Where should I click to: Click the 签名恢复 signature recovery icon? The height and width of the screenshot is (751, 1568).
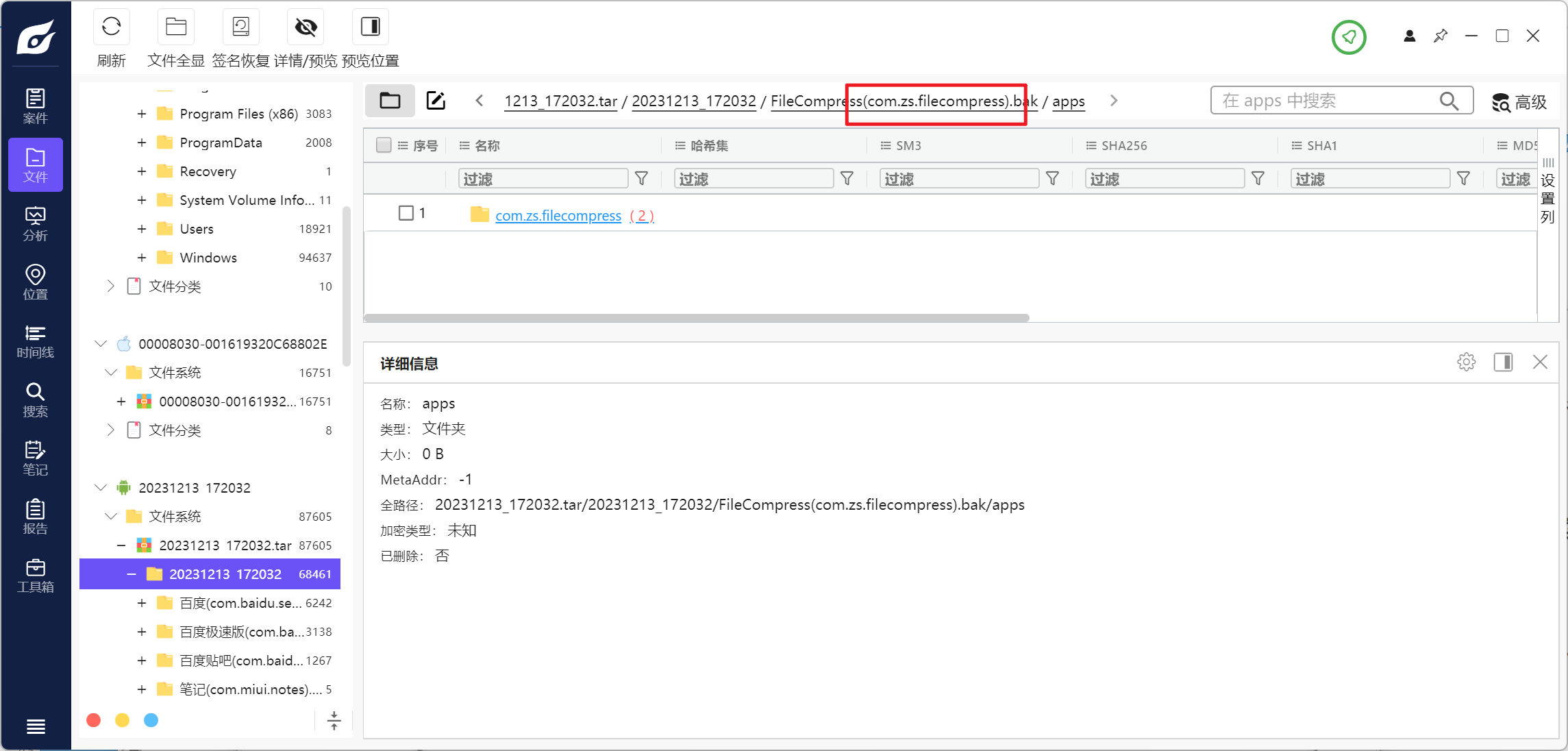coord(240,27)
